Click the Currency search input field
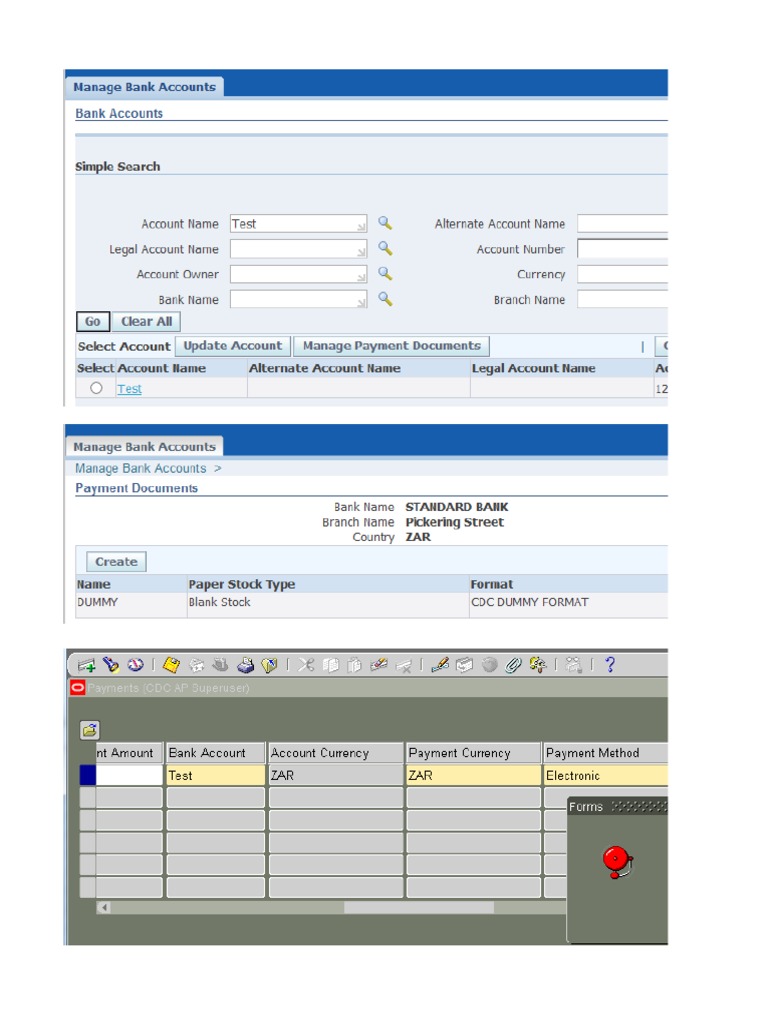This screenshot has width=768, height=1024. click(x=622, y=274)
